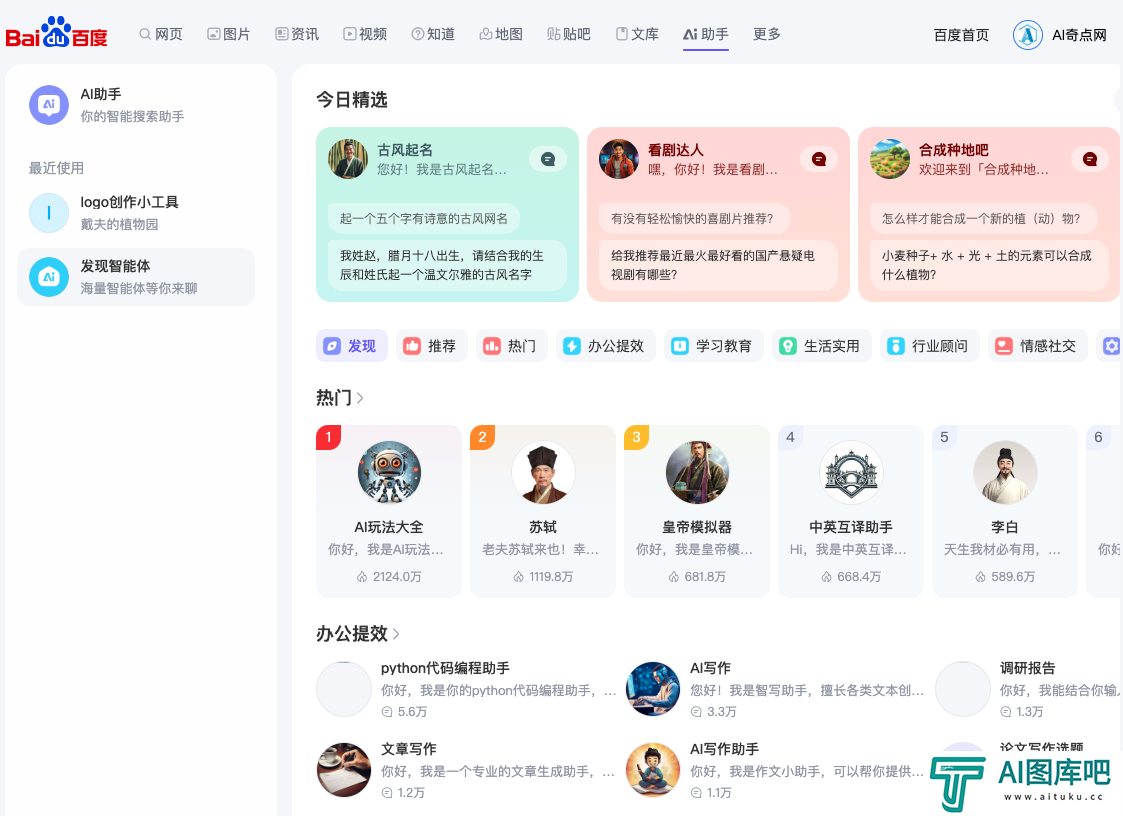1123x816 pixels.
Task: Click the 古风起名 avatar
Action: tap(348, 159)
